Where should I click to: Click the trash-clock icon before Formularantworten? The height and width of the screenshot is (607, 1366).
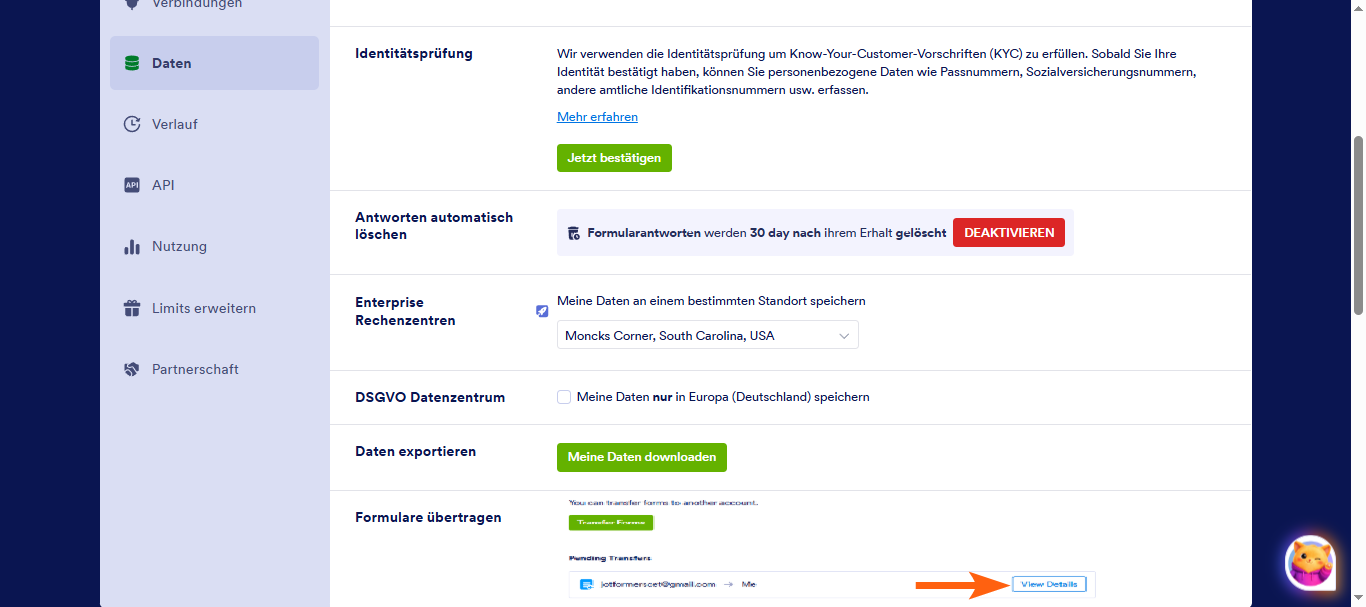coord(574,233)
